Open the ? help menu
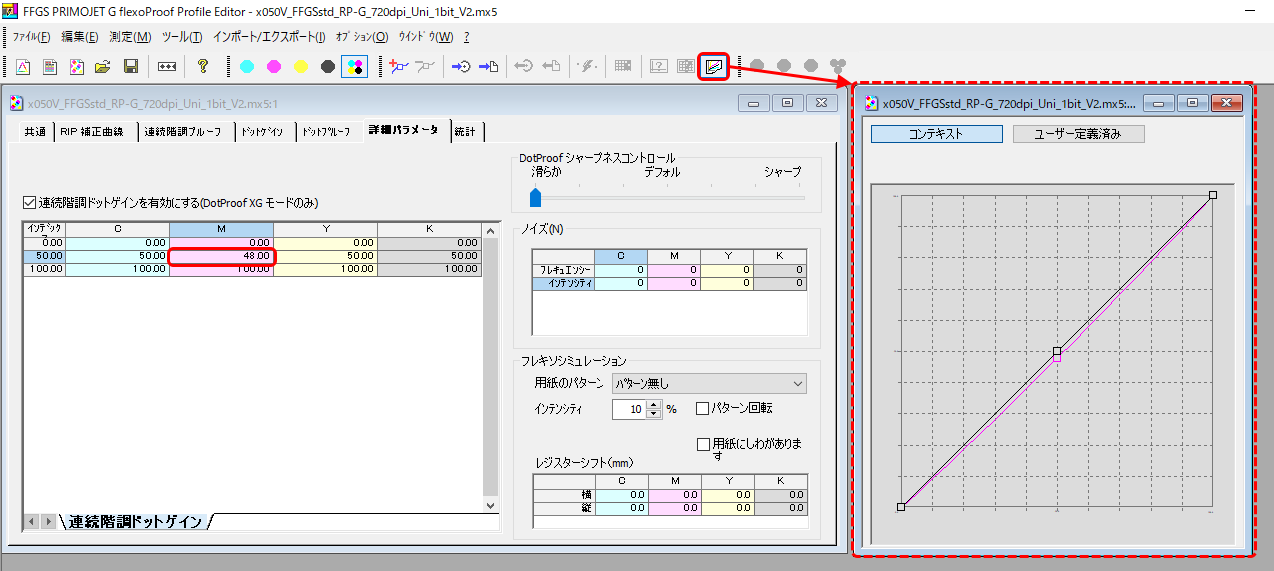The height and width of the screenshot is (571, 1274). (x=467, y=37)
